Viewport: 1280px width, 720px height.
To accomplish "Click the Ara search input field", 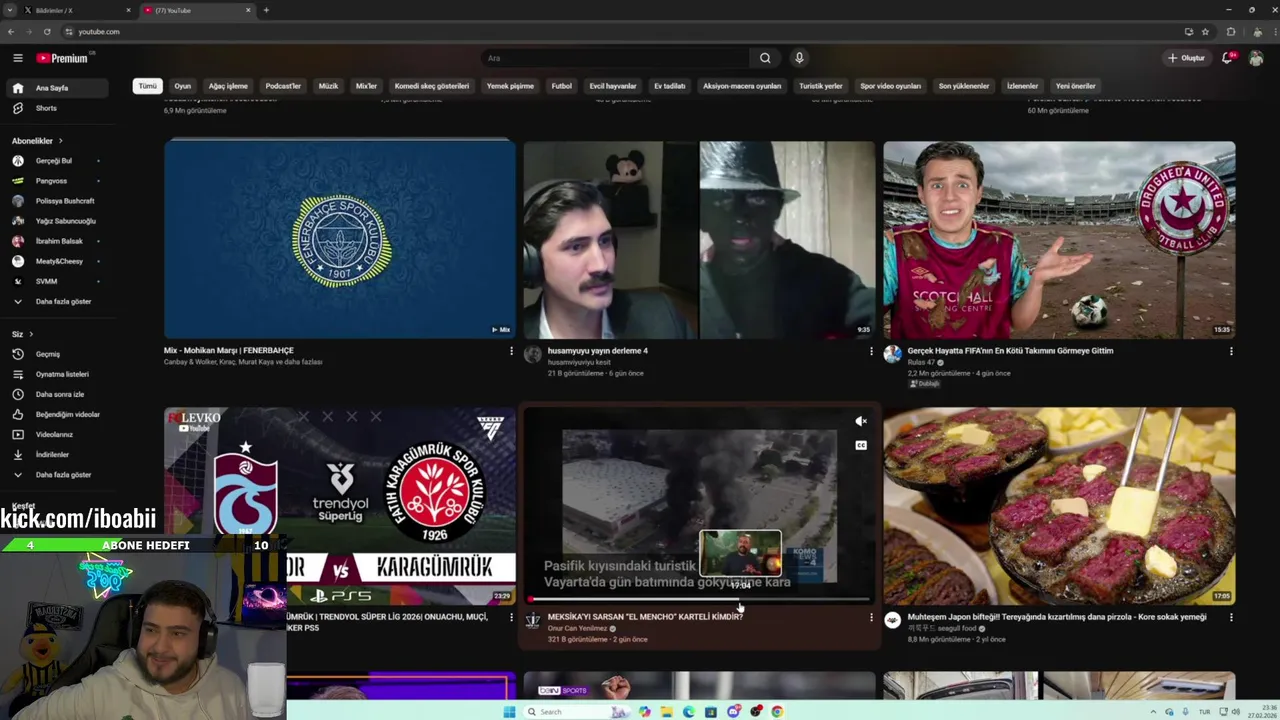I will click(615, 58).
